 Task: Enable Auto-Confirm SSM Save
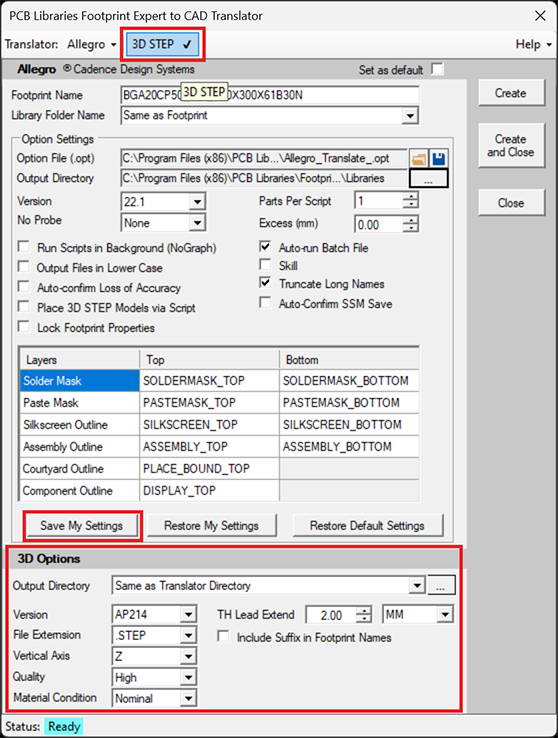[265, 303]
